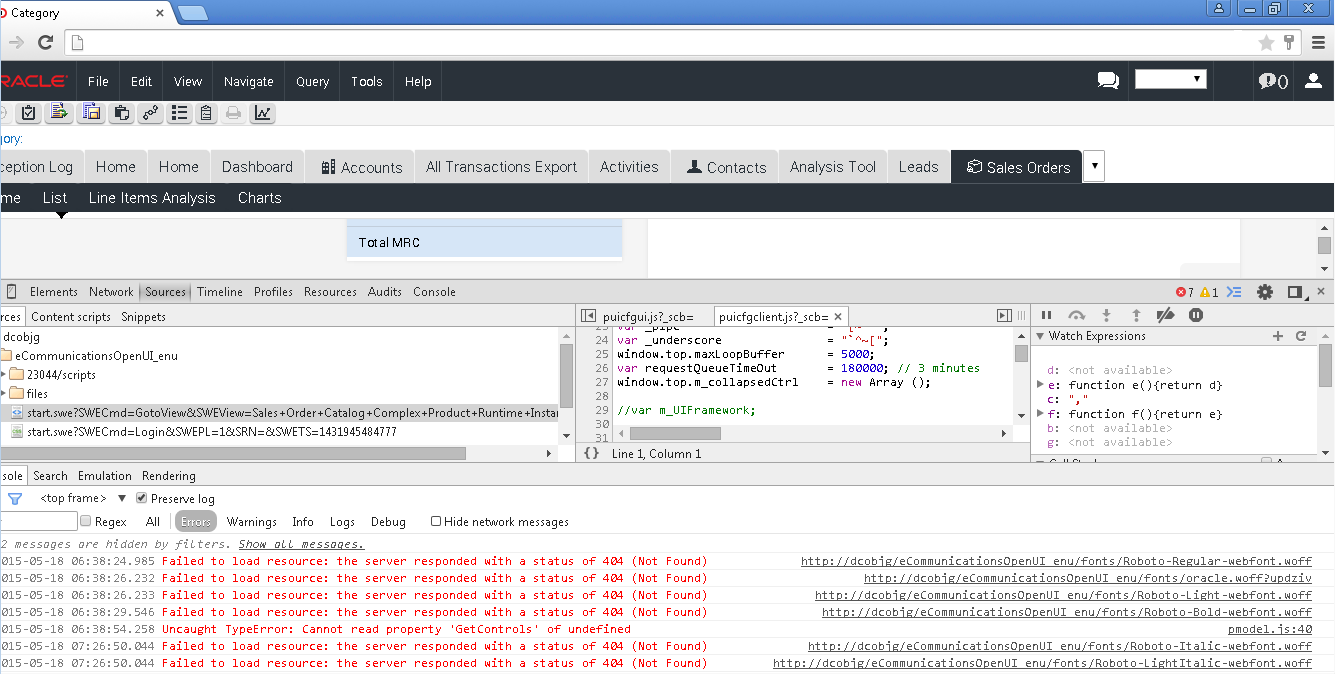Open the Tools menu

[x=367, y=81]
